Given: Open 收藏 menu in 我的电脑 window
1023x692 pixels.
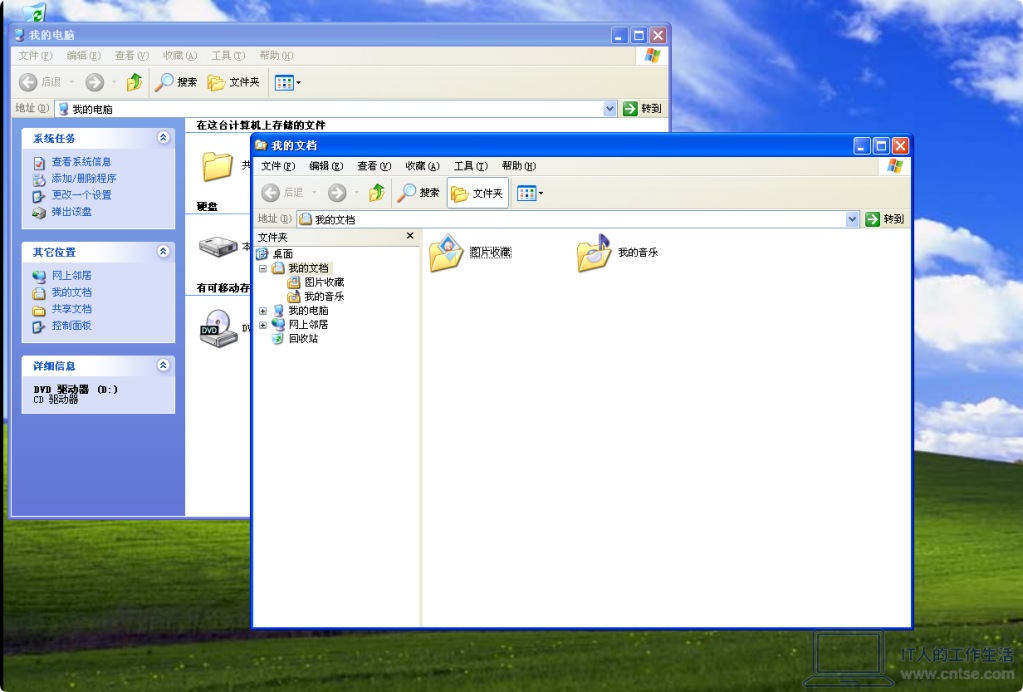Looking at the screenshot, I should (179, 55).
